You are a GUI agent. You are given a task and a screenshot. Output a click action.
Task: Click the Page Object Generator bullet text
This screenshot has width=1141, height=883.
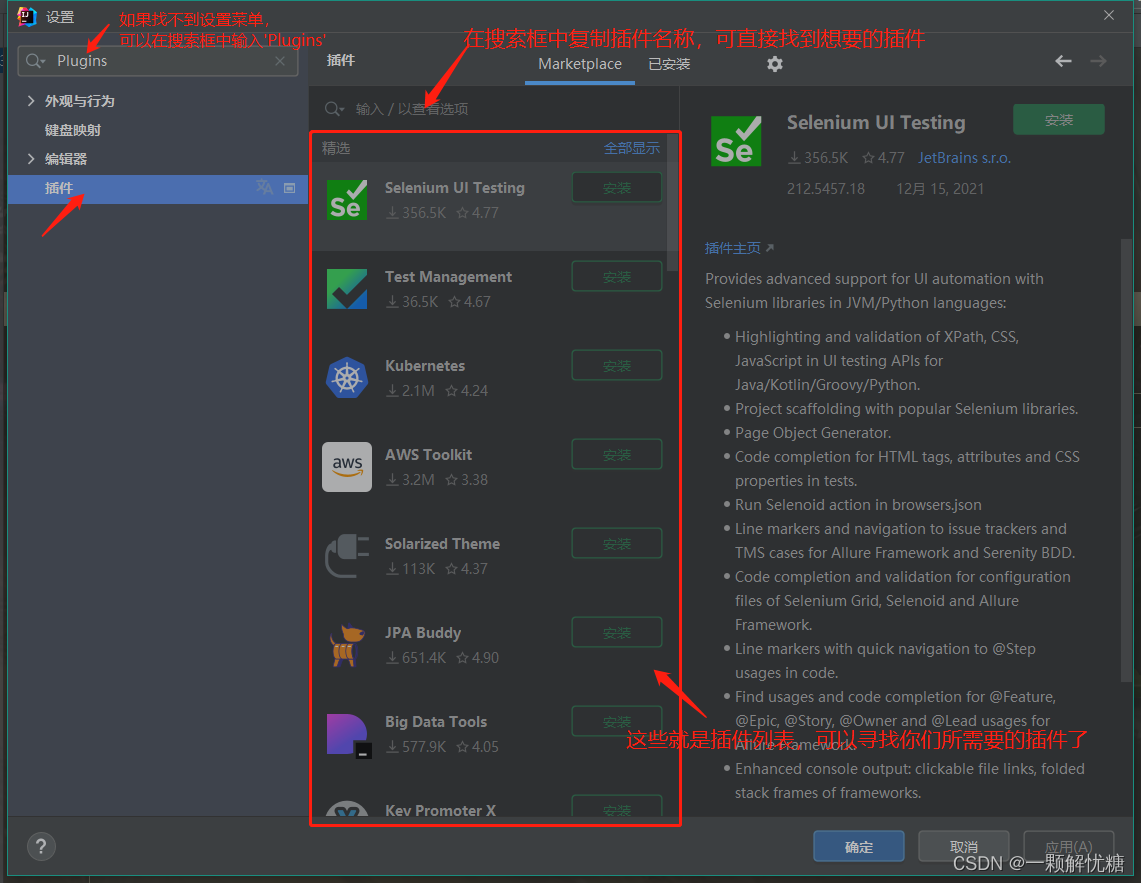pyautogui.click(x=813, y=433)
